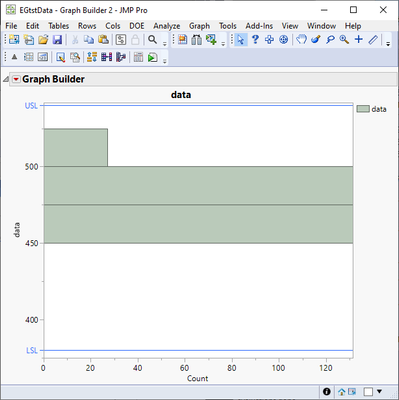Click the Search magnifying glass icon
Screen dimensions: 399x400
pos(152,40)
